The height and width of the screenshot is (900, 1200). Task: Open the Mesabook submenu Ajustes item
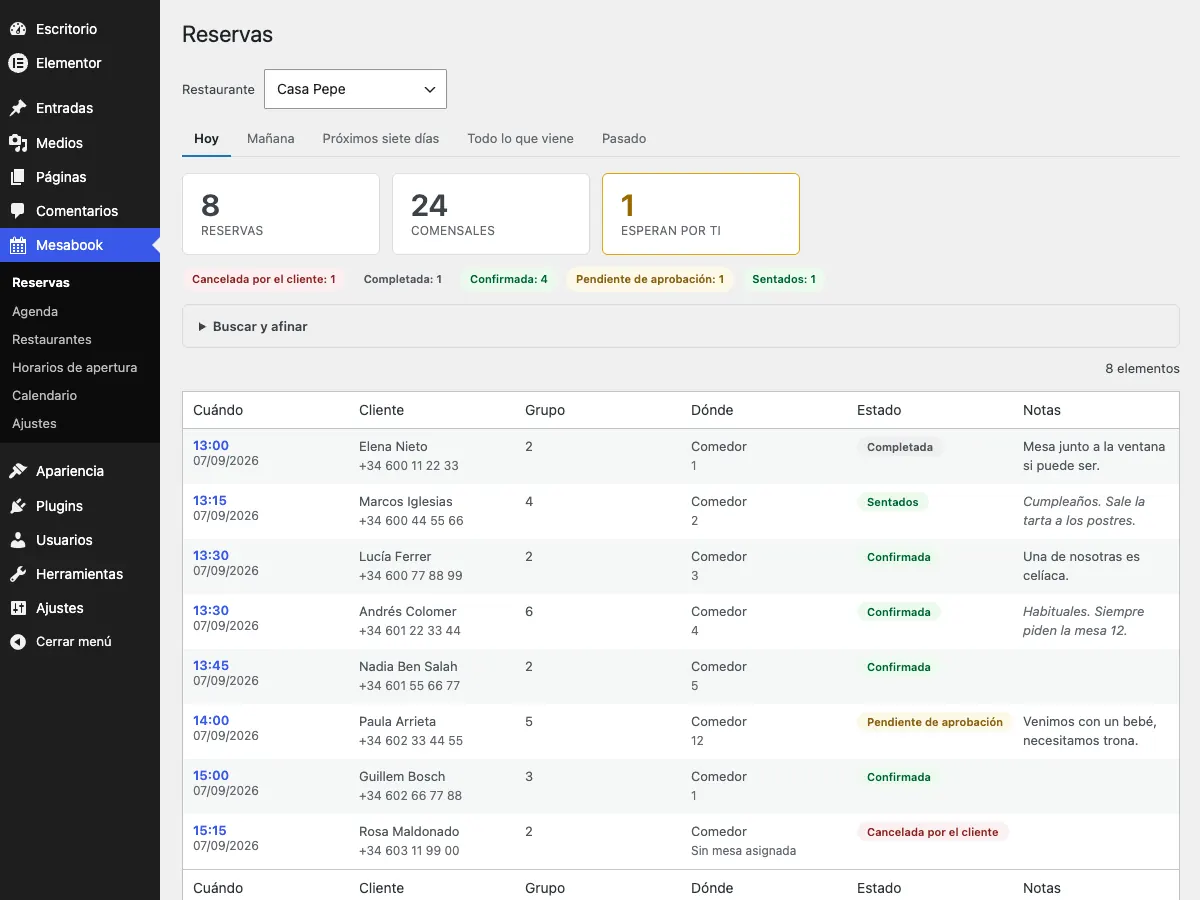34,423
